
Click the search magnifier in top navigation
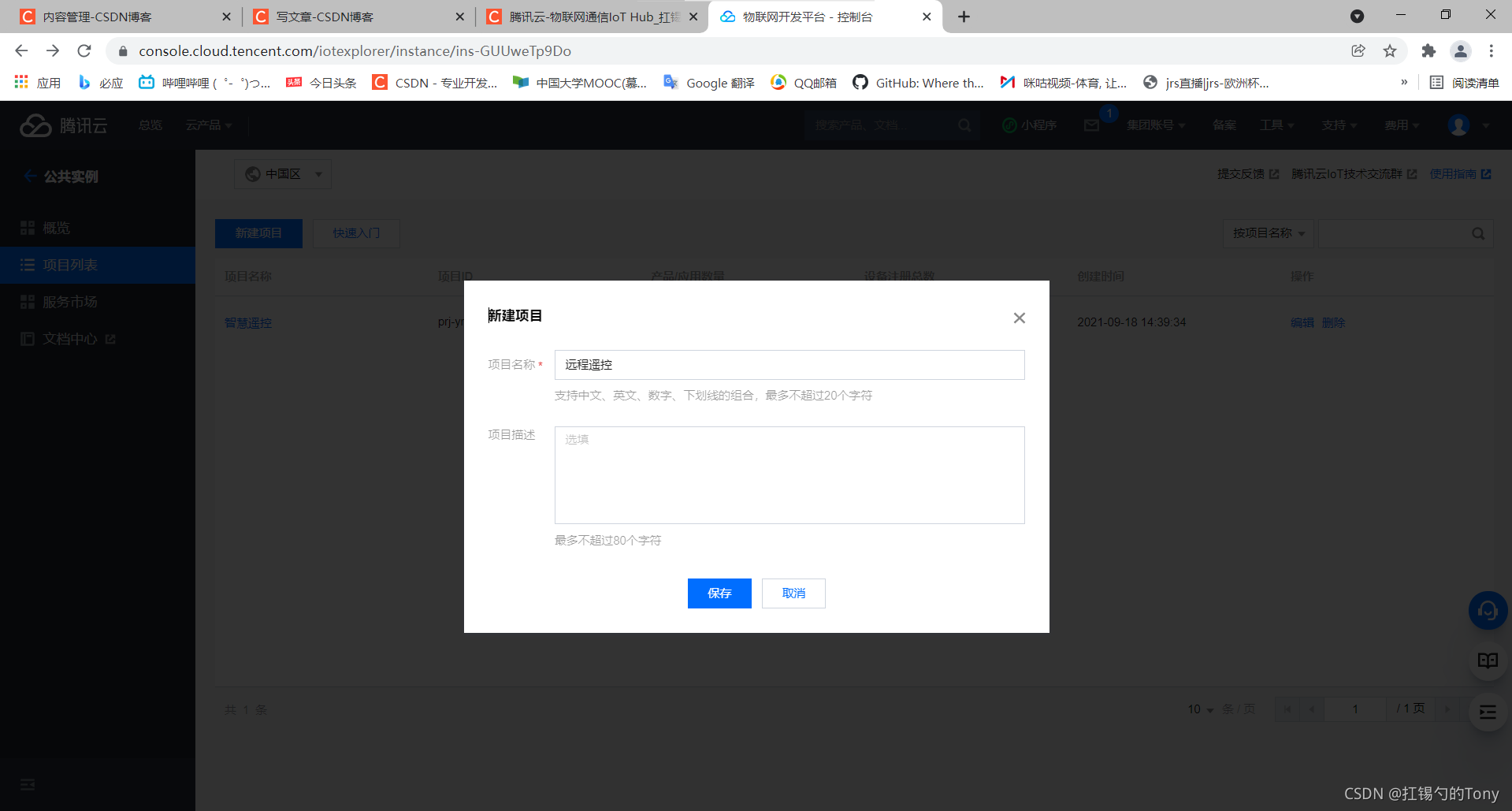[x=964, y=125]
